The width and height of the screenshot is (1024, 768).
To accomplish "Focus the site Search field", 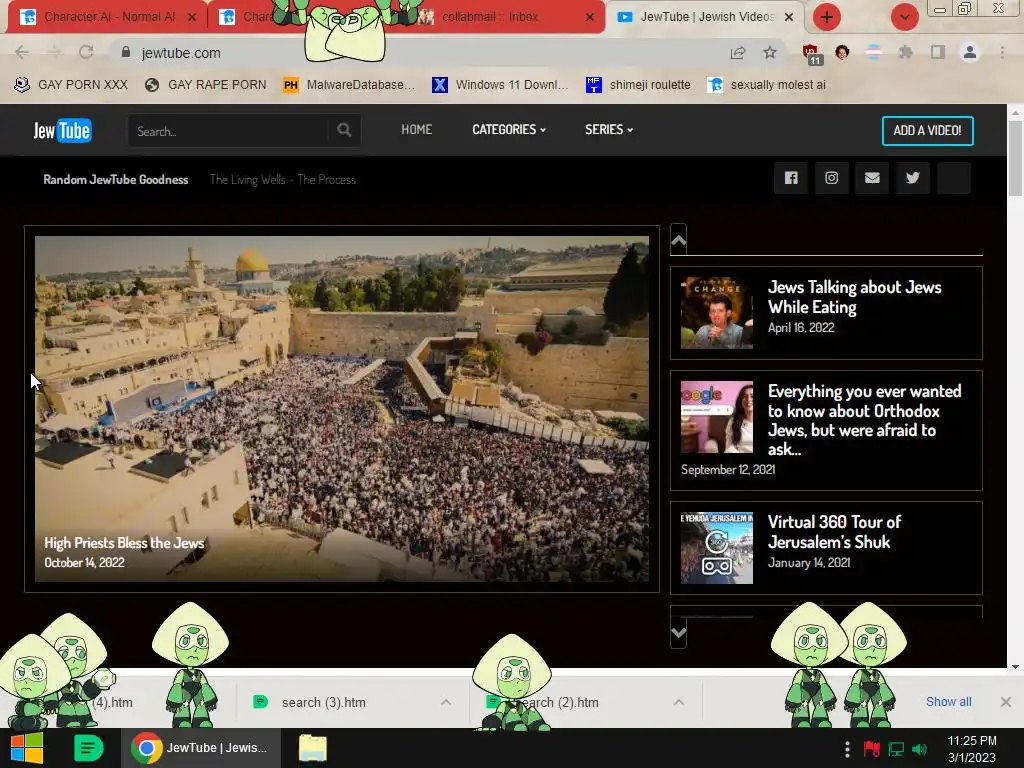I will click(x=229, y=131).
